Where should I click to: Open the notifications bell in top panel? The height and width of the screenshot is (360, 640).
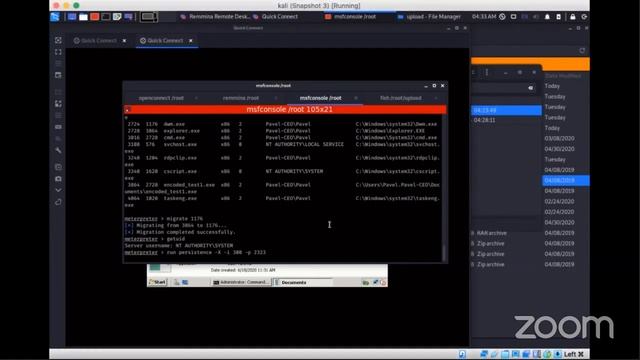(x=547, y=17)
